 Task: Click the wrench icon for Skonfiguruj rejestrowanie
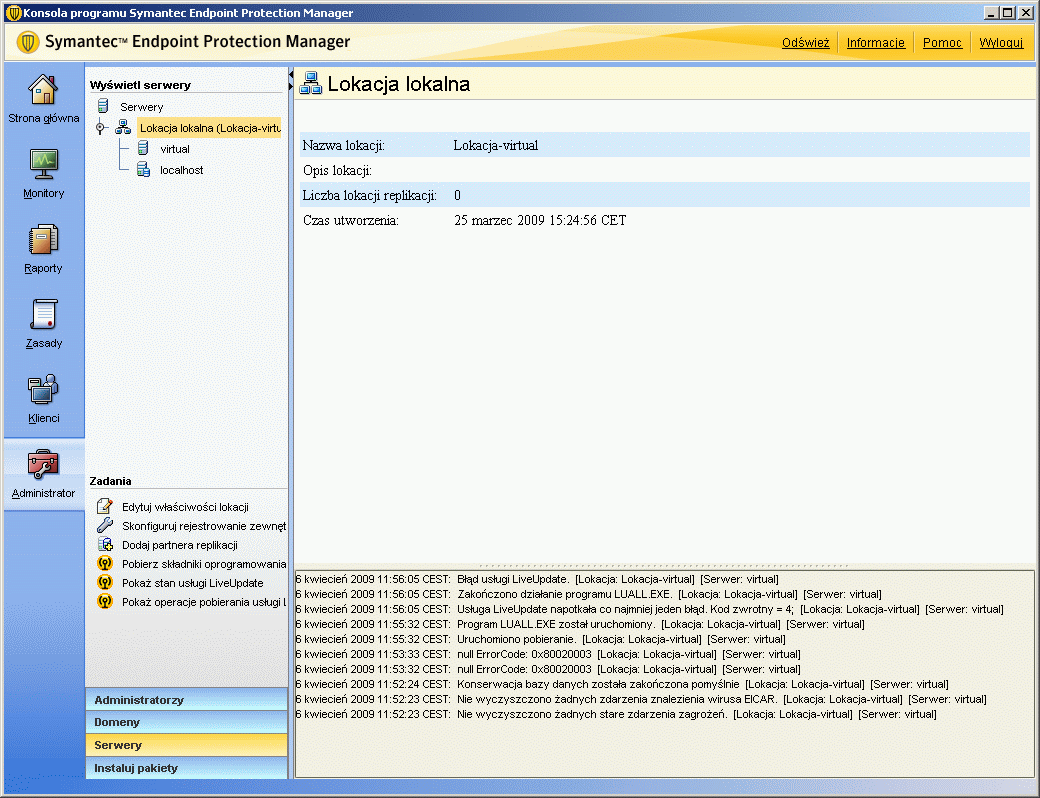click(x=105, y=525)
